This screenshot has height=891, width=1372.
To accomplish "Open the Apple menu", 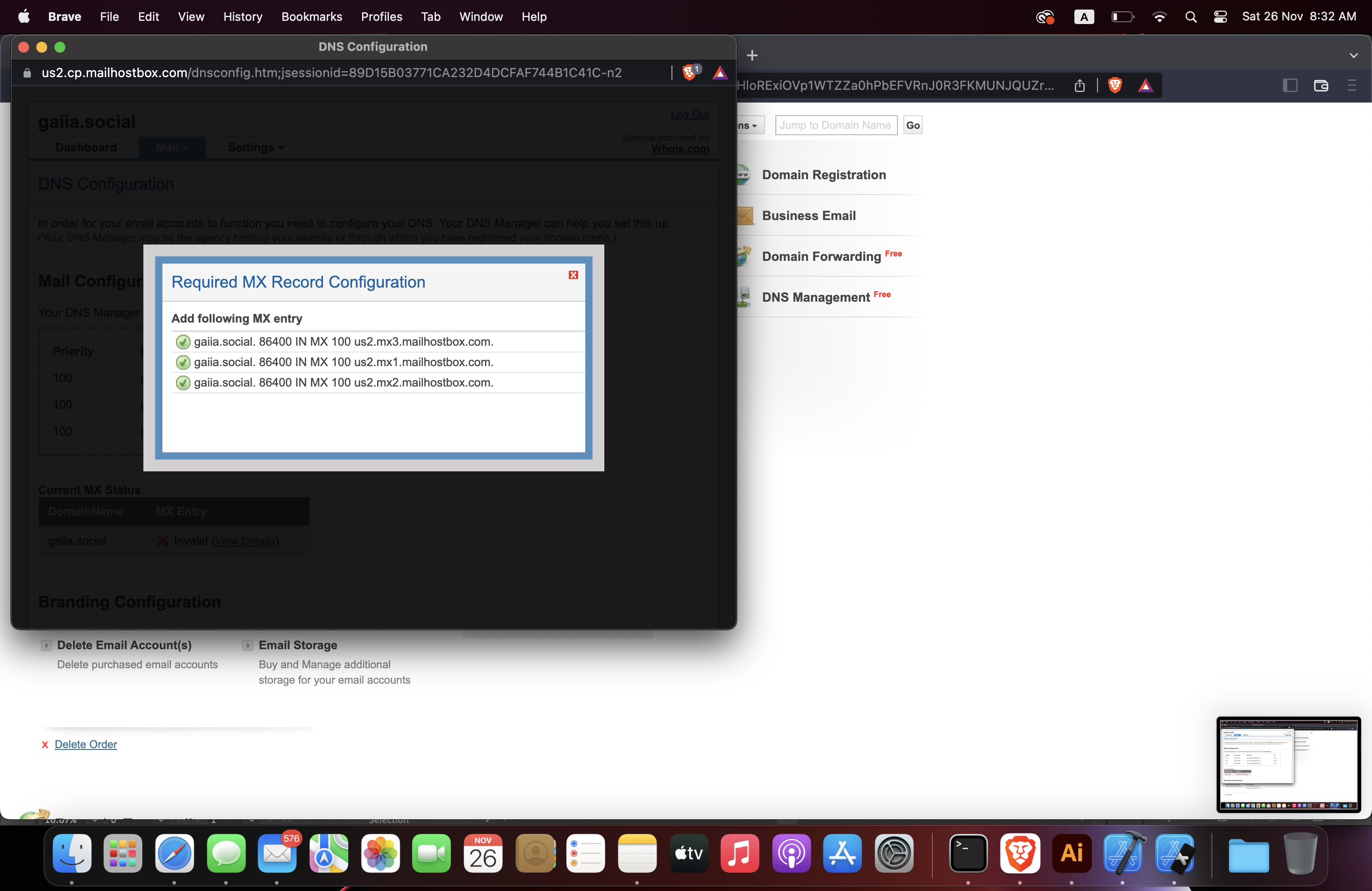I will pos(24,16).
